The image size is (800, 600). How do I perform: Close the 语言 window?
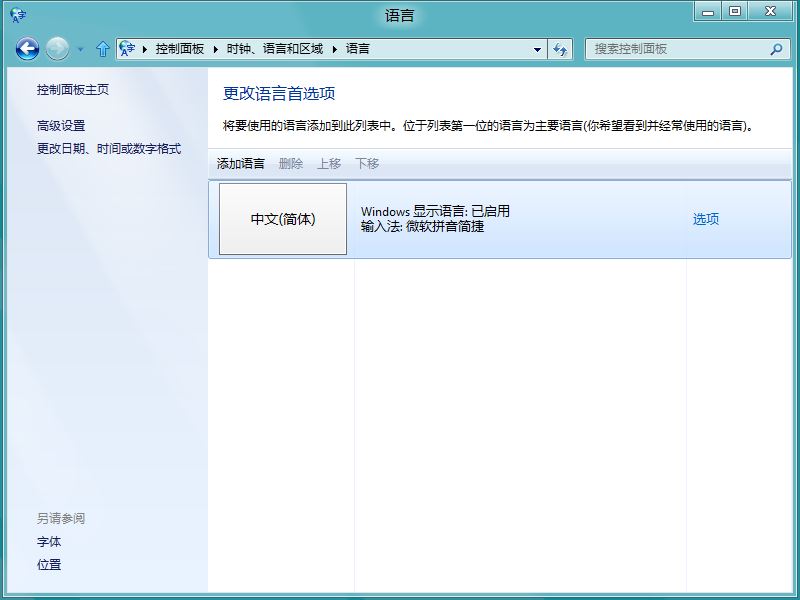tap(770, 12)
